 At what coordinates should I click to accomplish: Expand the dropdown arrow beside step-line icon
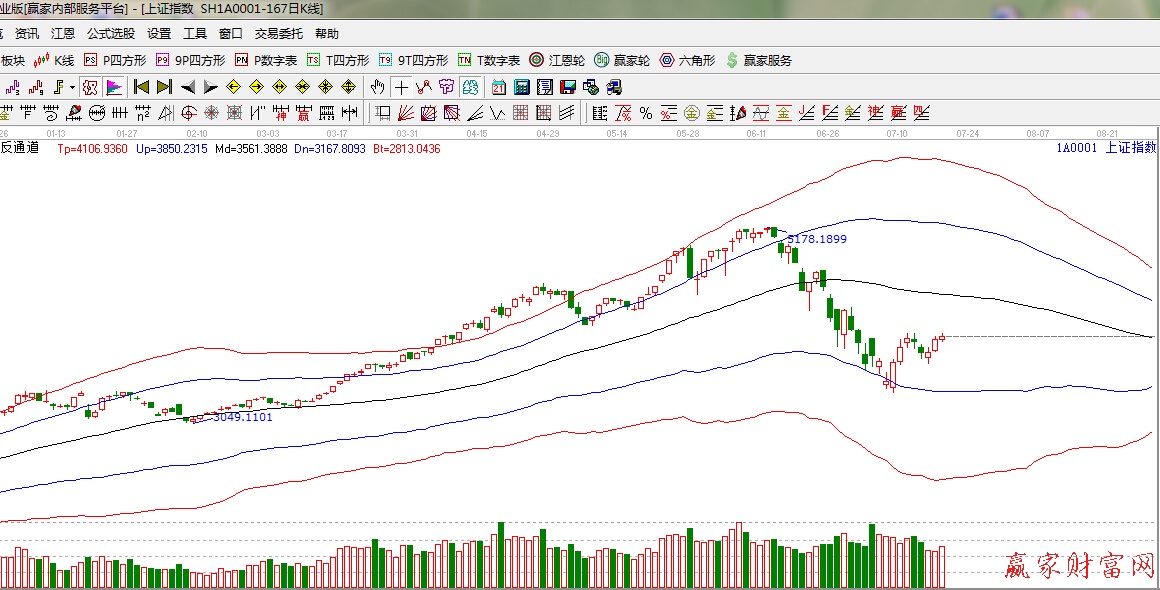[x=72, y=88]
